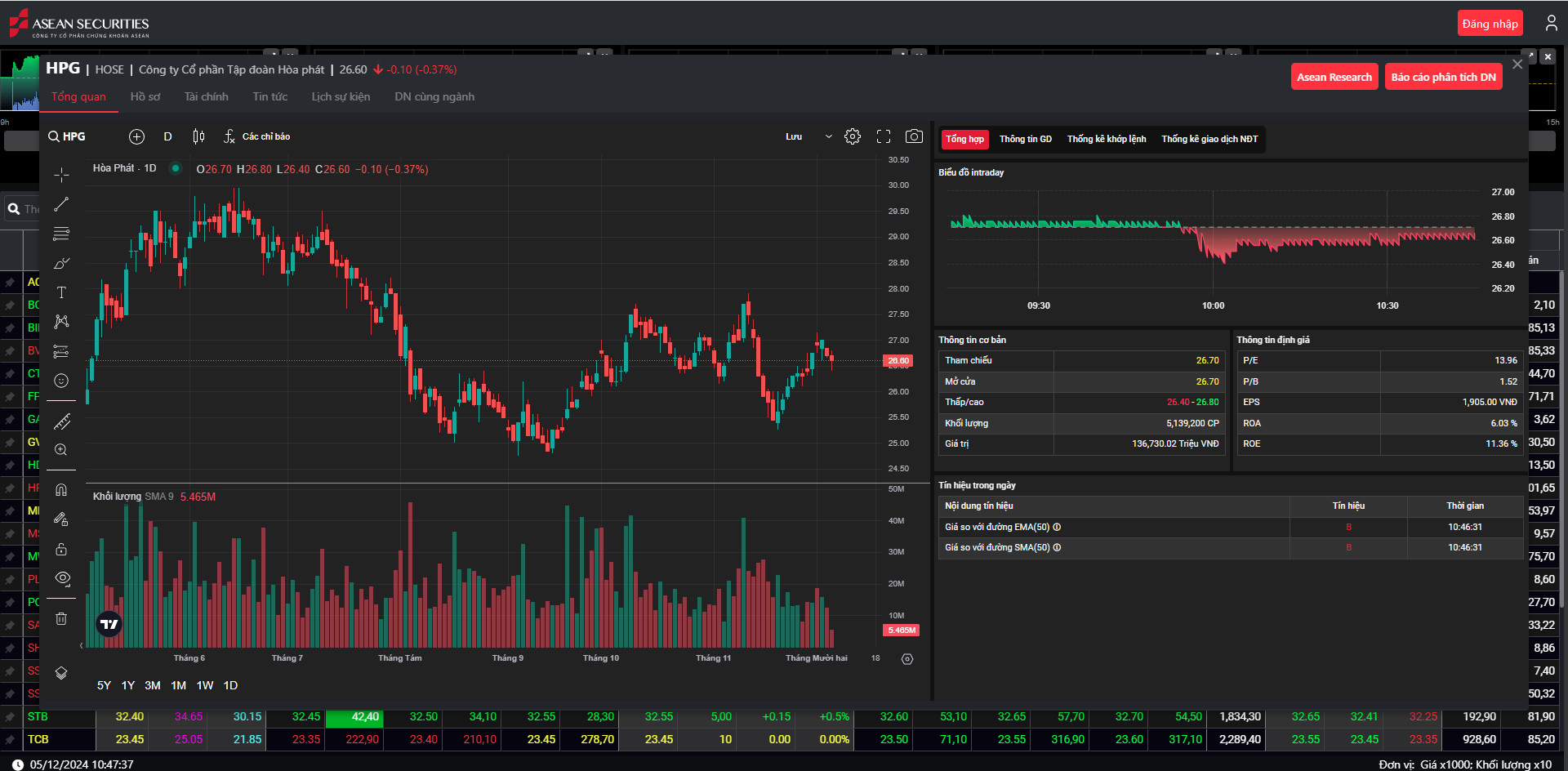Screen dimensions: 1568x771
Task: Select the crosshair cursor tool
Action: pos(61,175)
